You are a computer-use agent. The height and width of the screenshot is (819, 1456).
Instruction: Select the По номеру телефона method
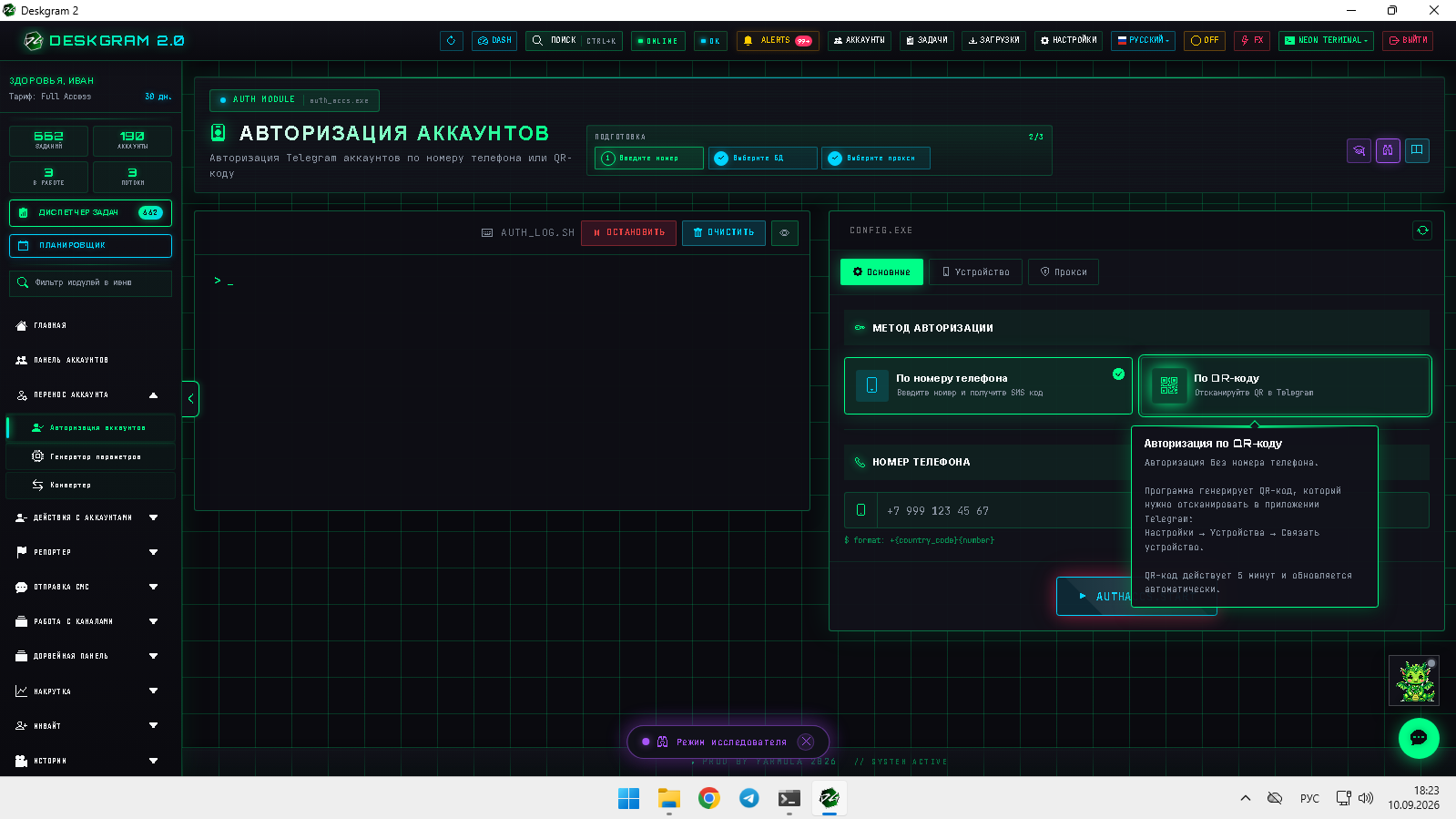pyautogui.click(x=988, y=385)
